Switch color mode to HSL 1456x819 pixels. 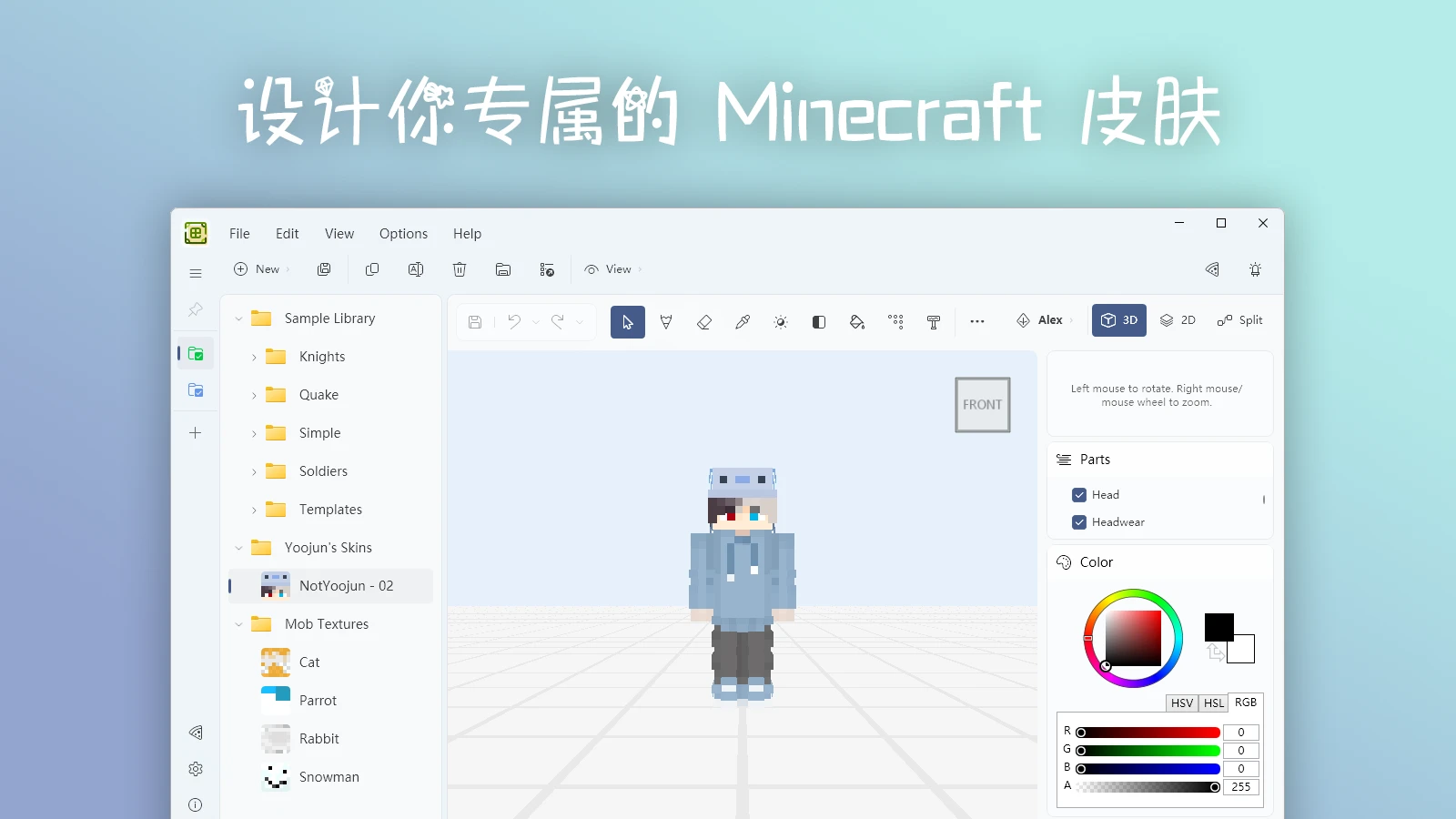[x=1213, y=703]
